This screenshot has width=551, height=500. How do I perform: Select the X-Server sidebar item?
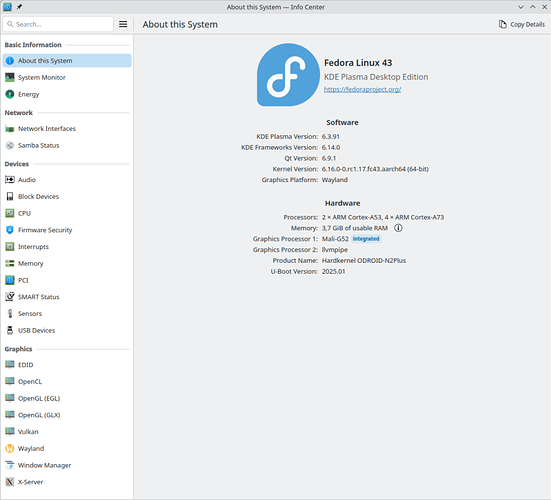coord(67,482)
